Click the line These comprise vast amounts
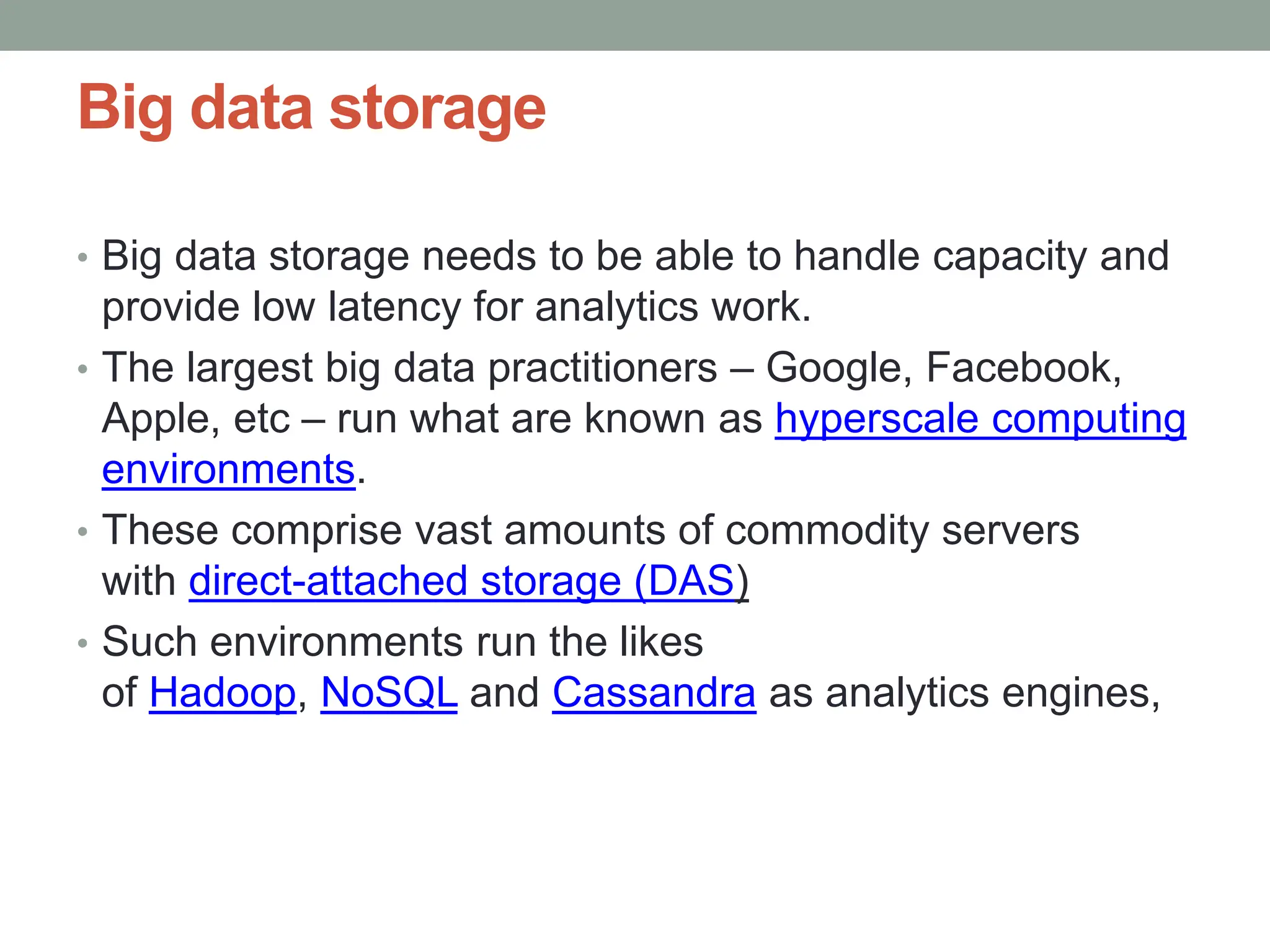This screenshot has width=1270, height=952. pyautogui.click(x=590, y=531)
